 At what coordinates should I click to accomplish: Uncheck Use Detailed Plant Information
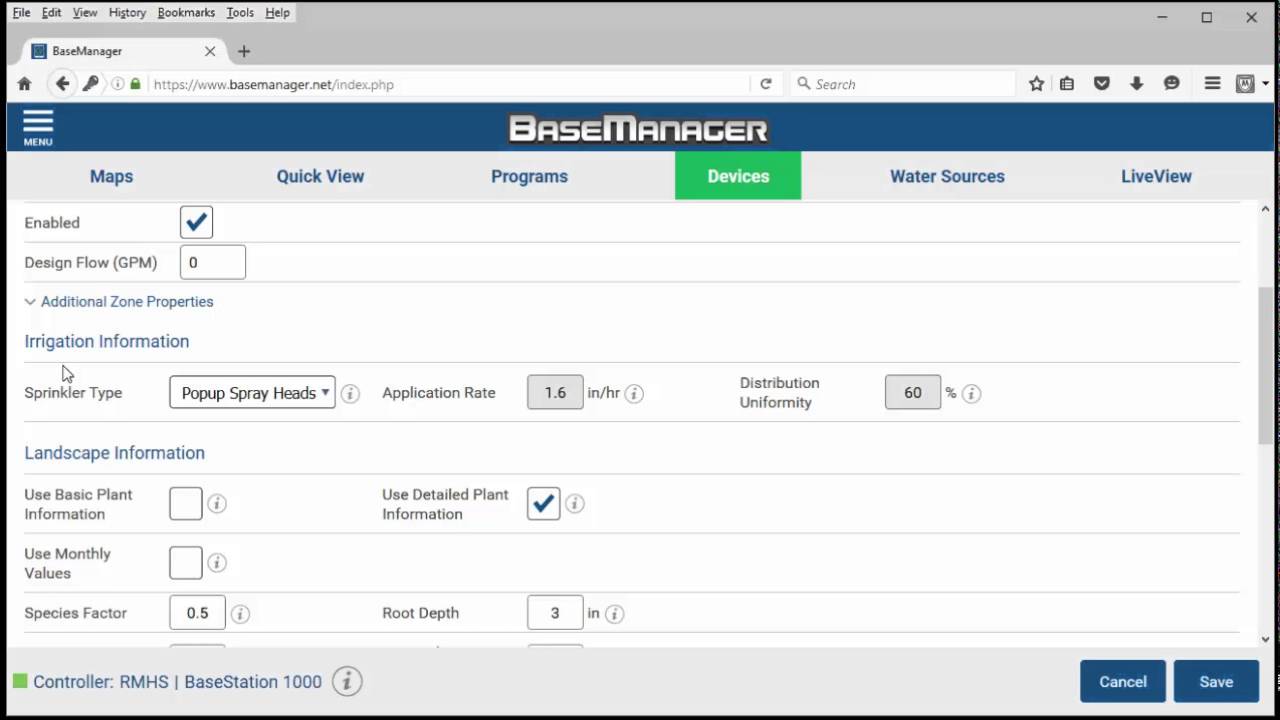[x=543, y=504]
